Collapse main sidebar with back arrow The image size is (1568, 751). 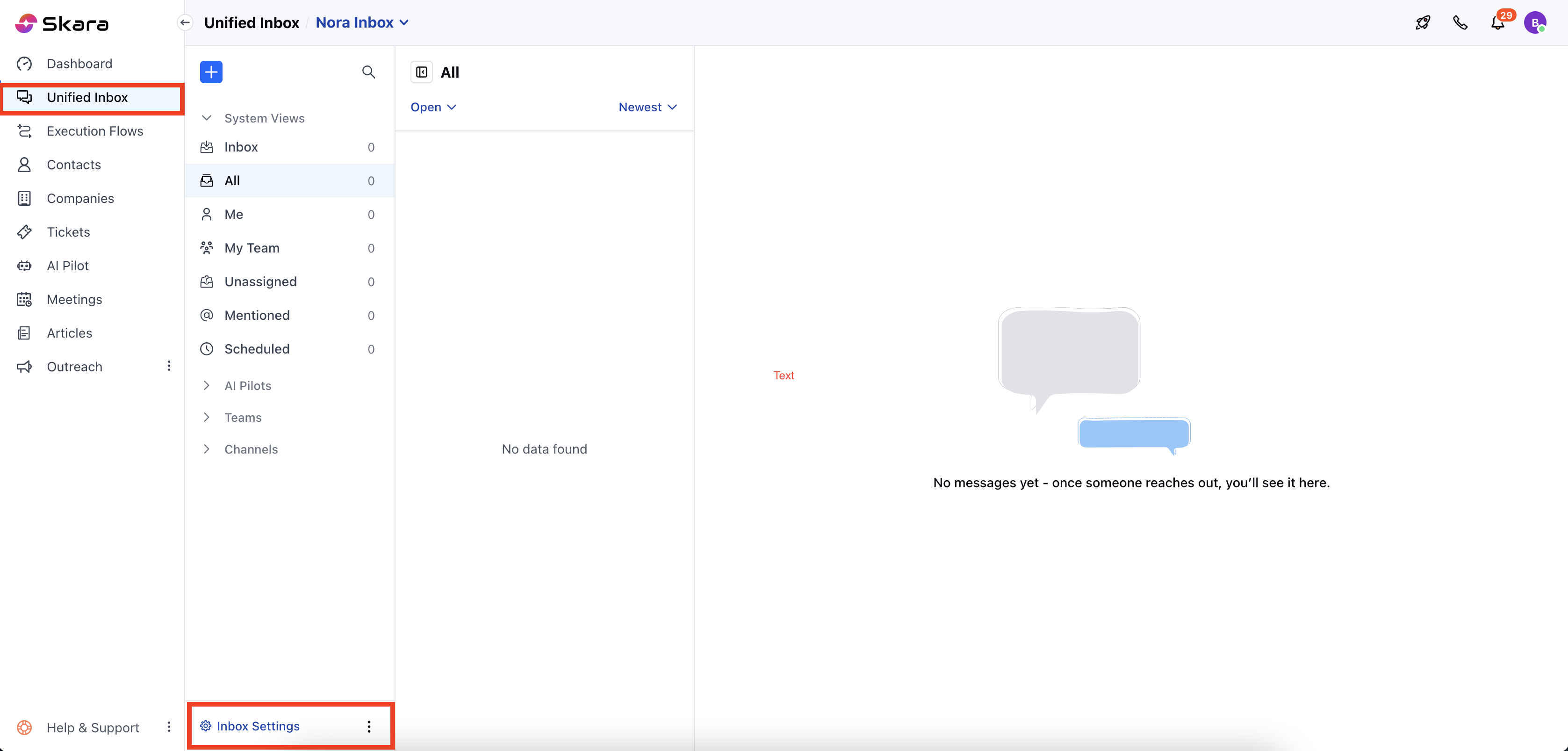(185, 22)
